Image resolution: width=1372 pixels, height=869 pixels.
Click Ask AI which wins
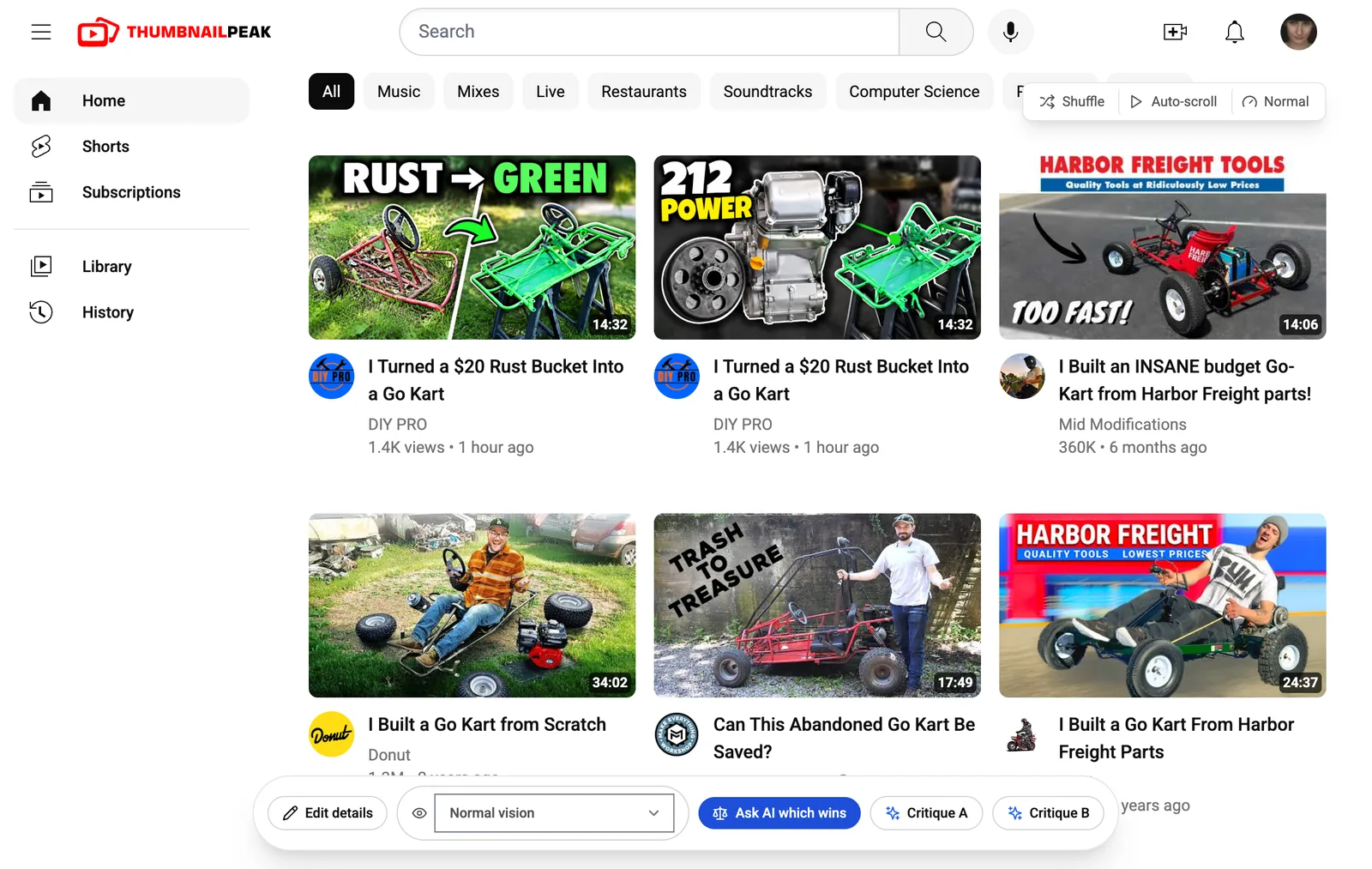click(779, 813)
